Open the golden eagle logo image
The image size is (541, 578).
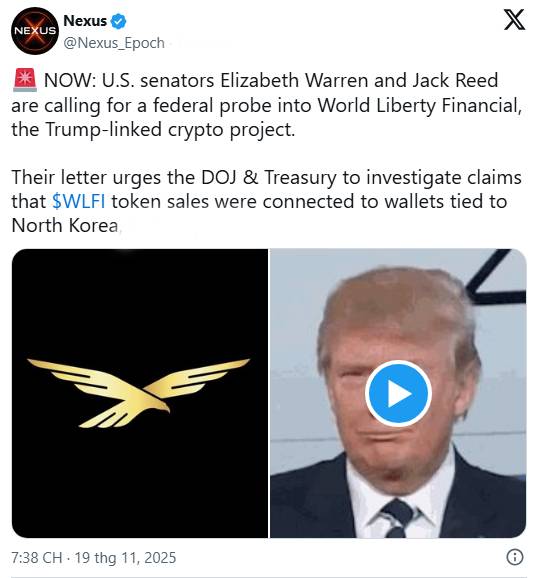point(140,393)
